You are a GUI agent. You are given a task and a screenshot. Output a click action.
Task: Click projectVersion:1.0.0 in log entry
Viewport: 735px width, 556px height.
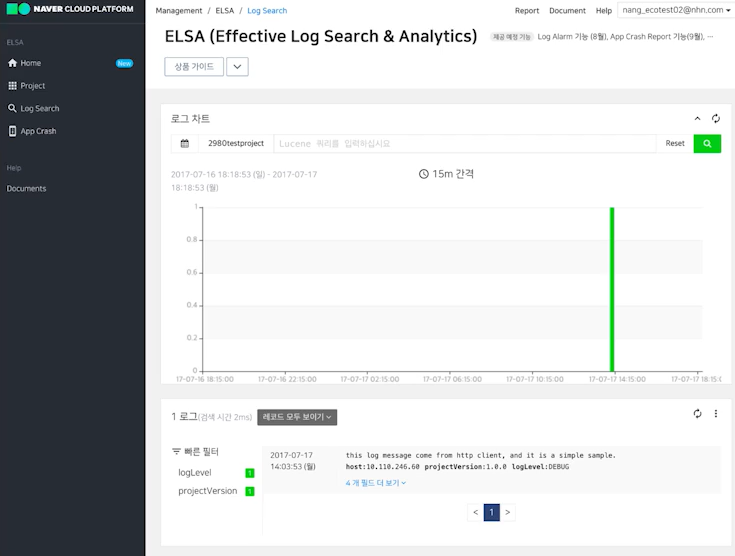click(x=465, y=467)
